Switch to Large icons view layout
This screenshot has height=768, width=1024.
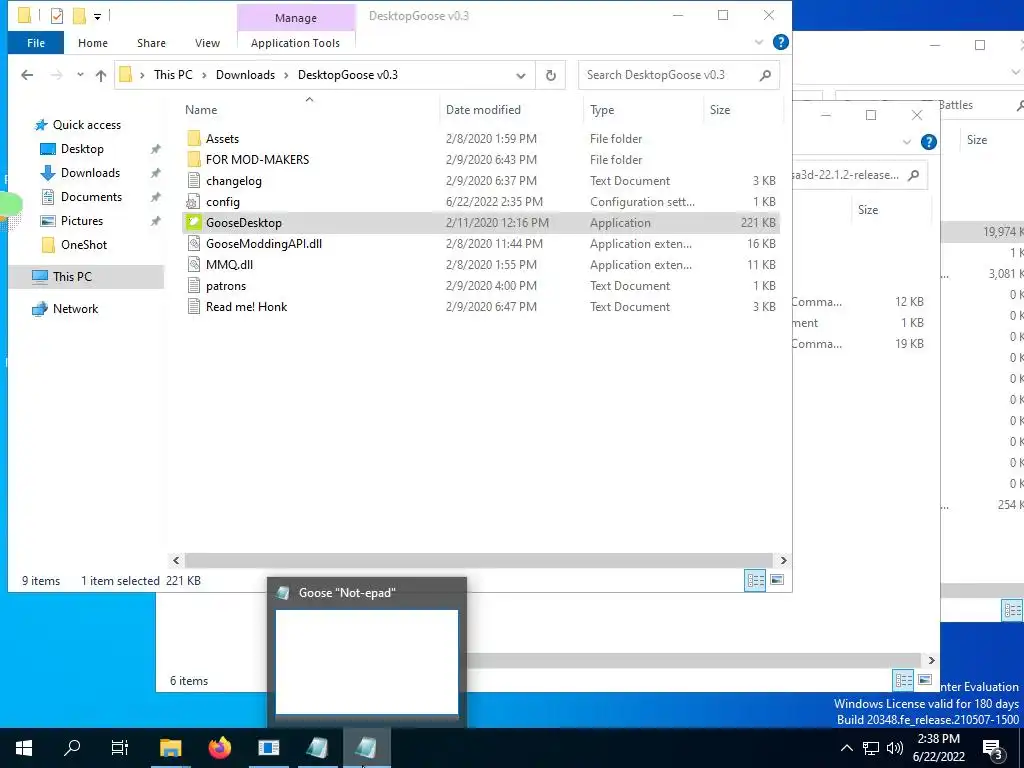pos(777,580)
